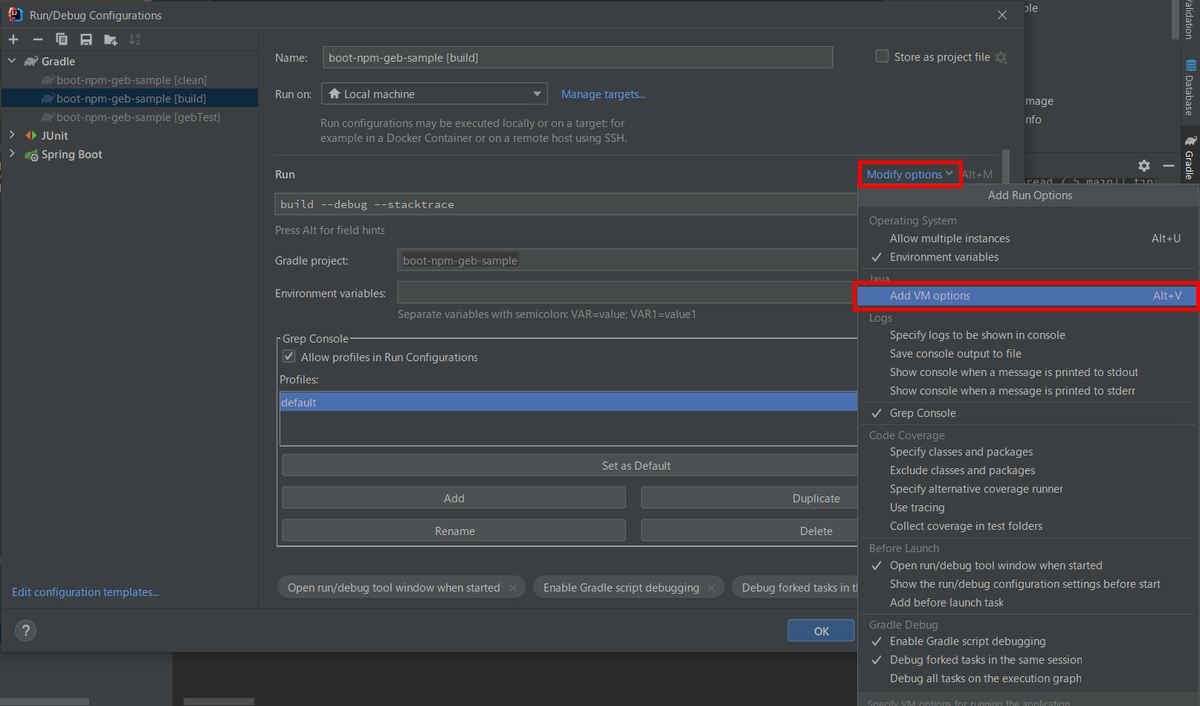Viewport: 1200px width, 706px height.
Task: Open the Run on Local machine dropdown
Action: pos(434,94)
